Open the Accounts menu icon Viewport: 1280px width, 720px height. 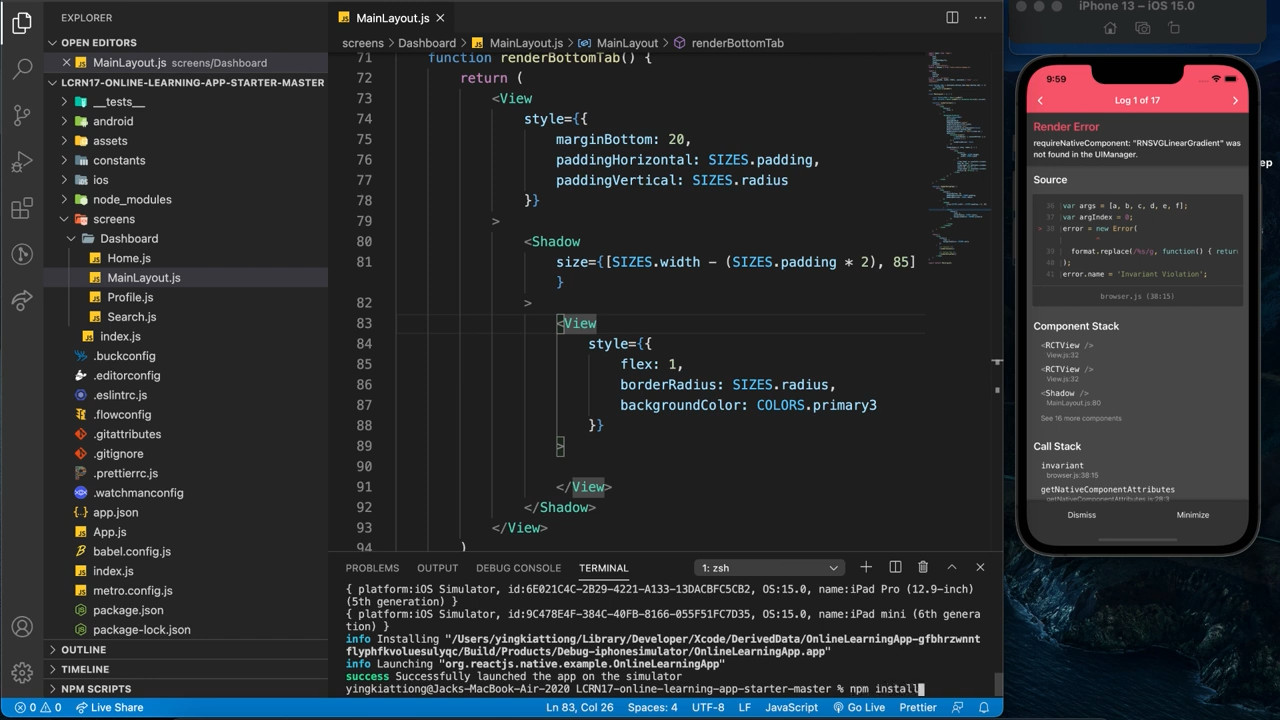(22, 627)
